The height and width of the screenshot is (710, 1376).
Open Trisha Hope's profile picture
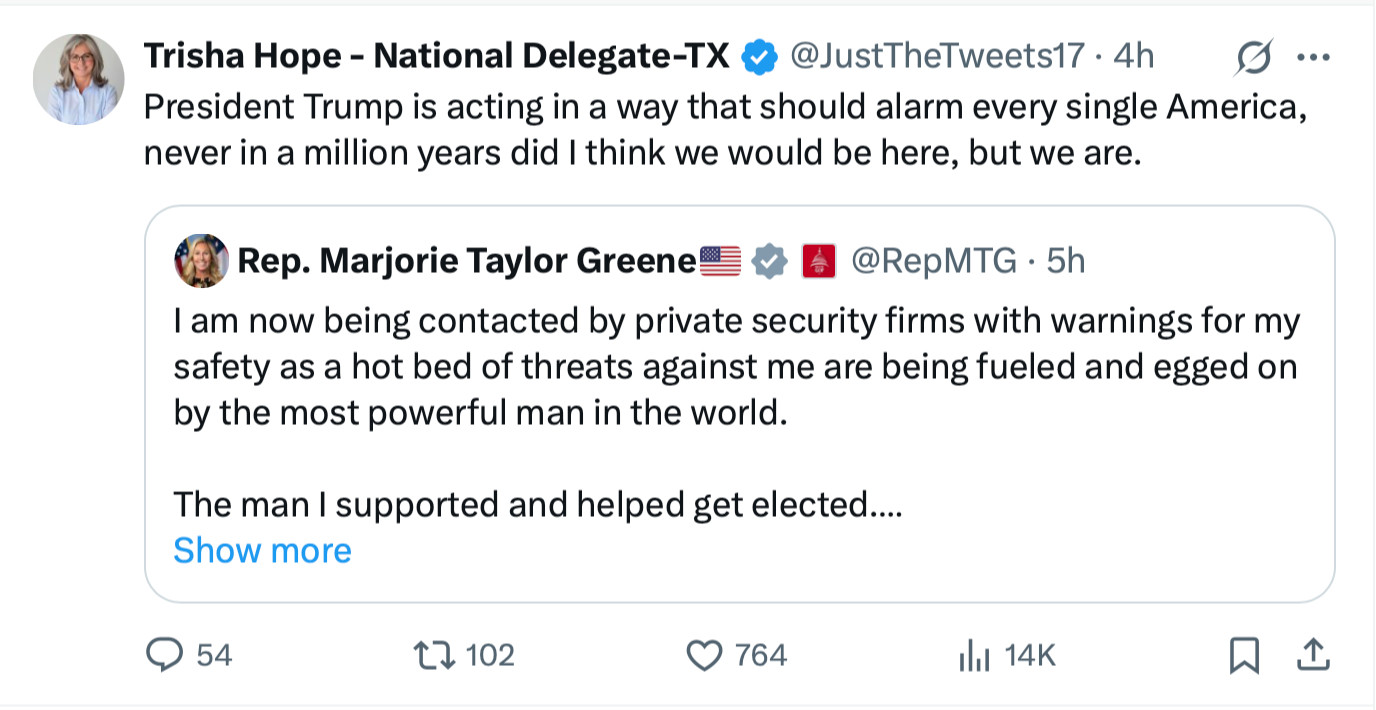[x=79, y=79]
